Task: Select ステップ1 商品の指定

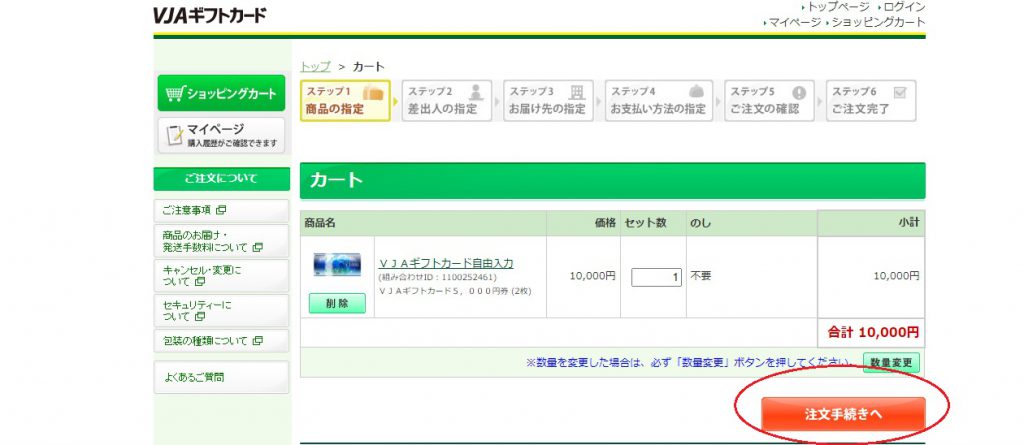Action: [345, 101]
